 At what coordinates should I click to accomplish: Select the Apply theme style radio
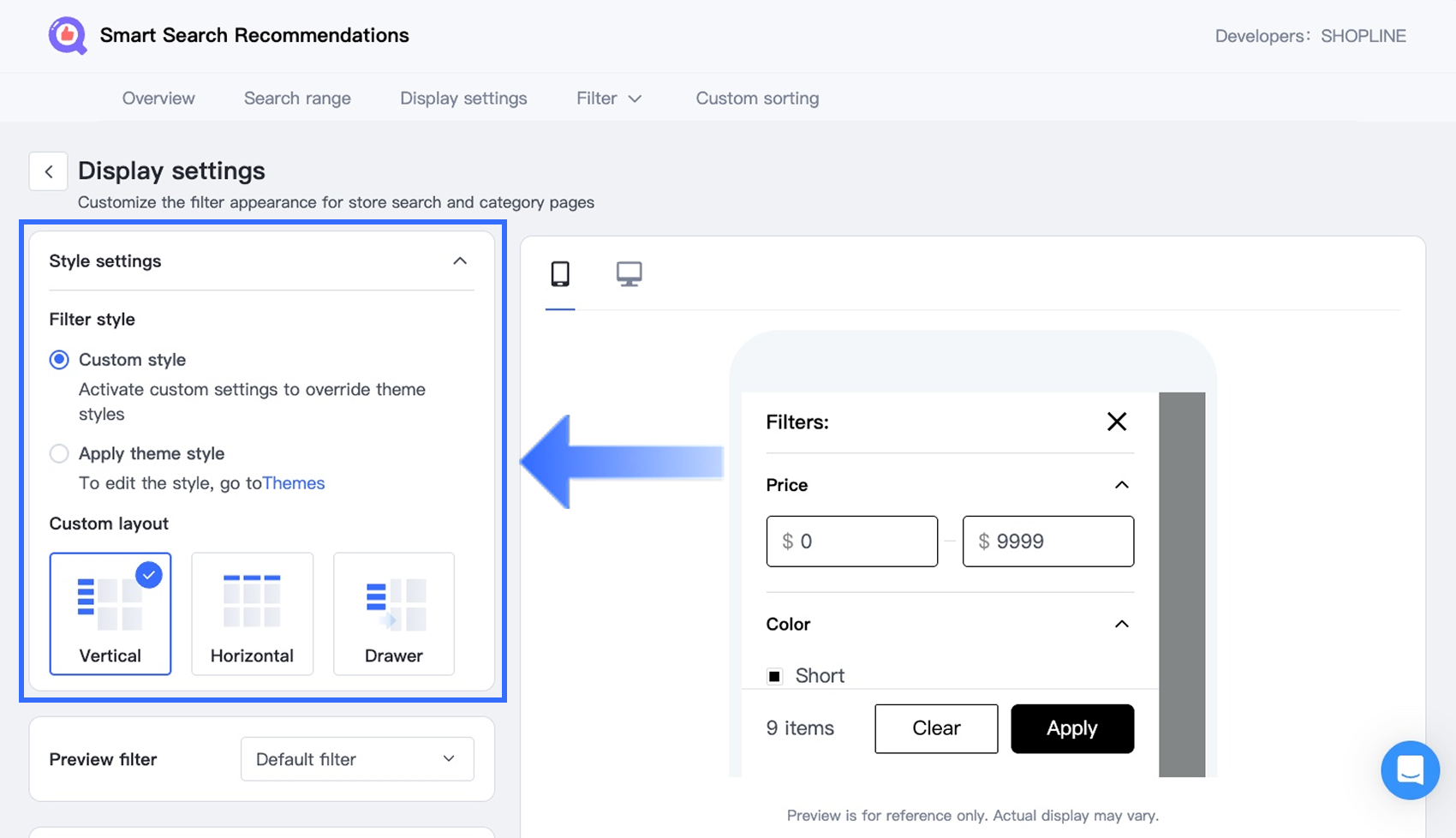coord(59,453)
